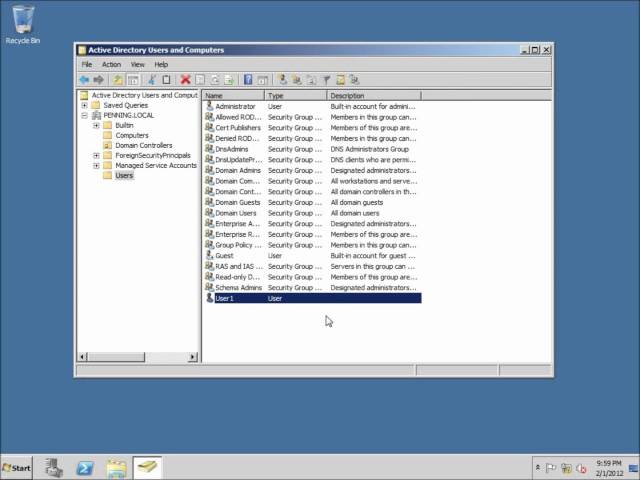Select the Users container in tree
640x480 pixels.
pyautogui.click(x=124, y=176)
